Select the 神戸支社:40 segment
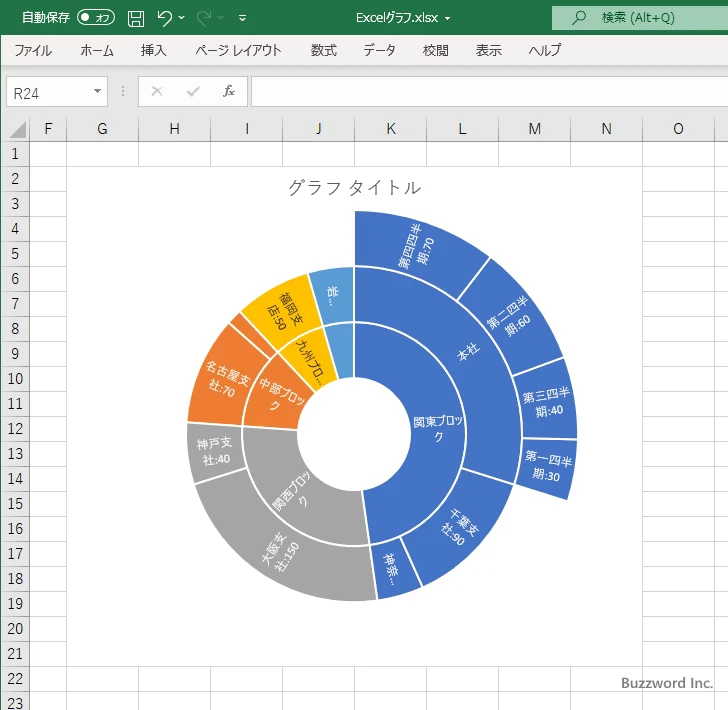 pos(214,451)
